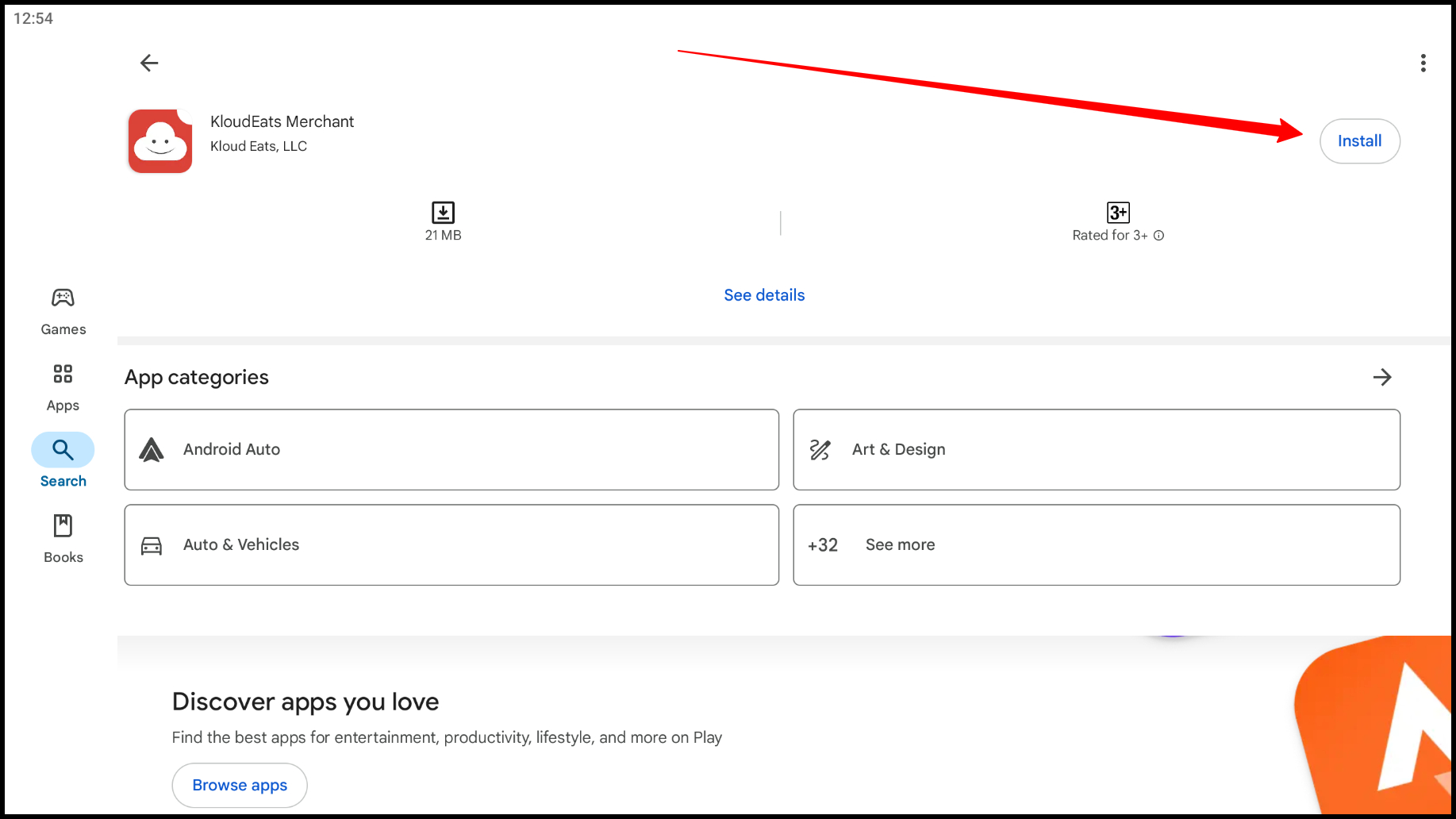Switch to the Games tab
Image resolution: width=1456 pixels, height=819 pixels.
coord(63,313)
